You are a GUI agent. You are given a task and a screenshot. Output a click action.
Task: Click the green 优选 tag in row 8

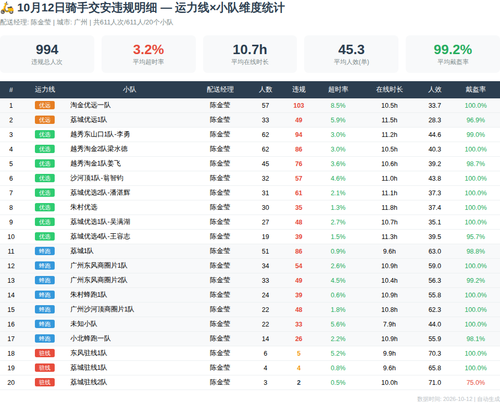(45, 207)
